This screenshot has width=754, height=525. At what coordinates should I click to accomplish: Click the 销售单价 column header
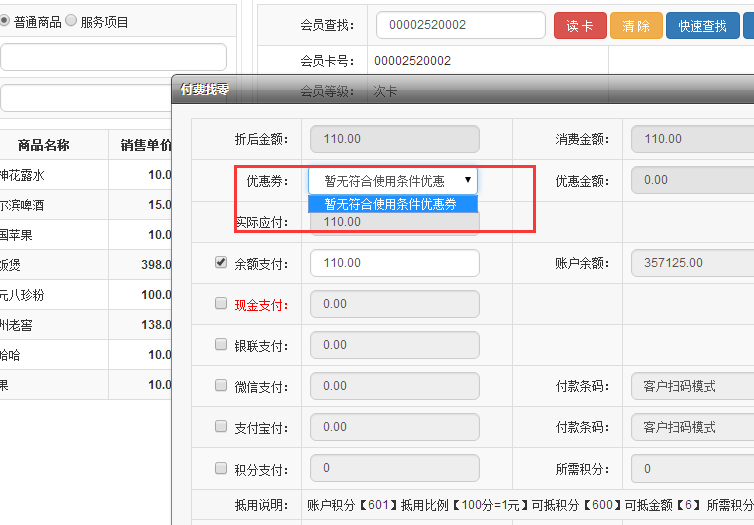145,145
